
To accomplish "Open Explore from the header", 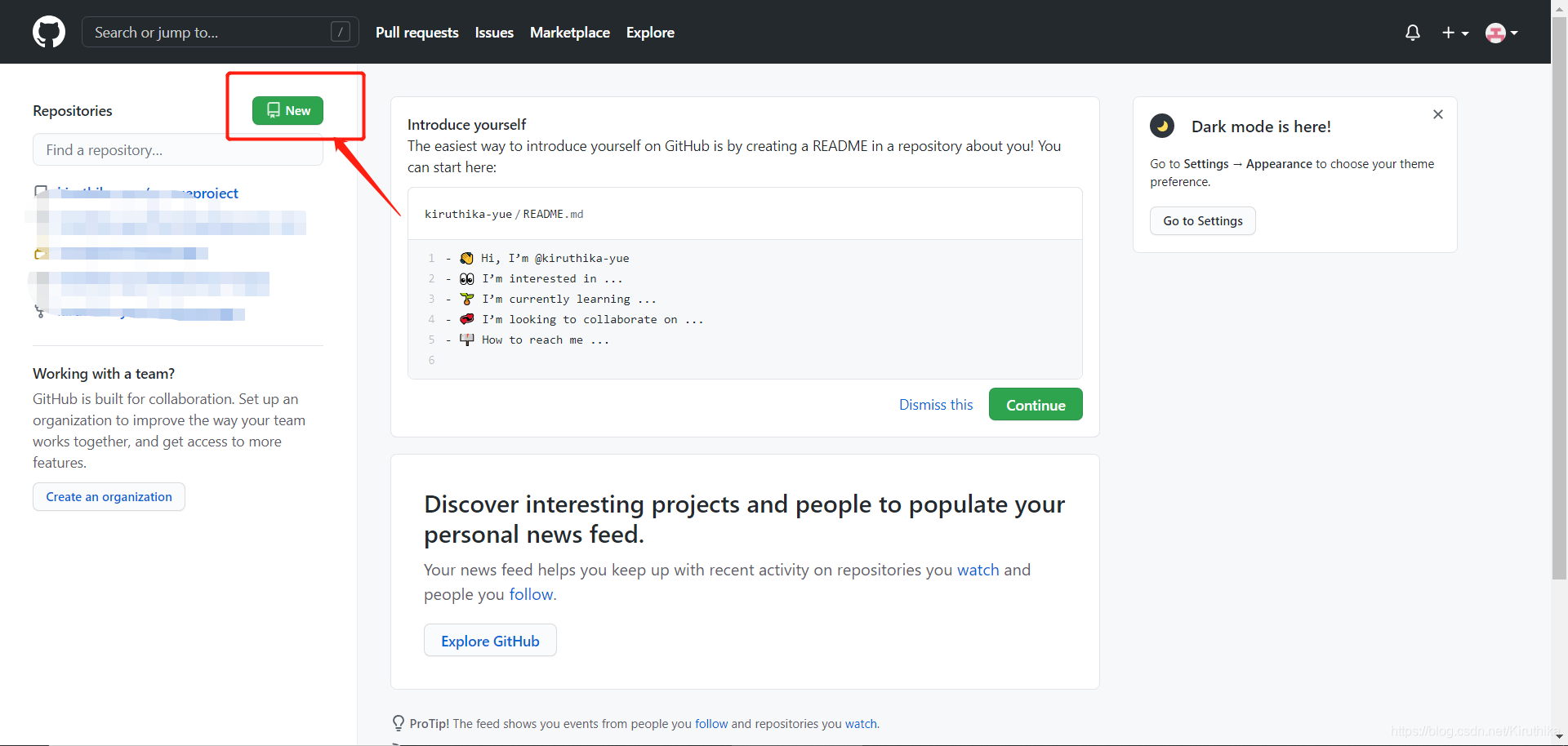I will [650, 33].
